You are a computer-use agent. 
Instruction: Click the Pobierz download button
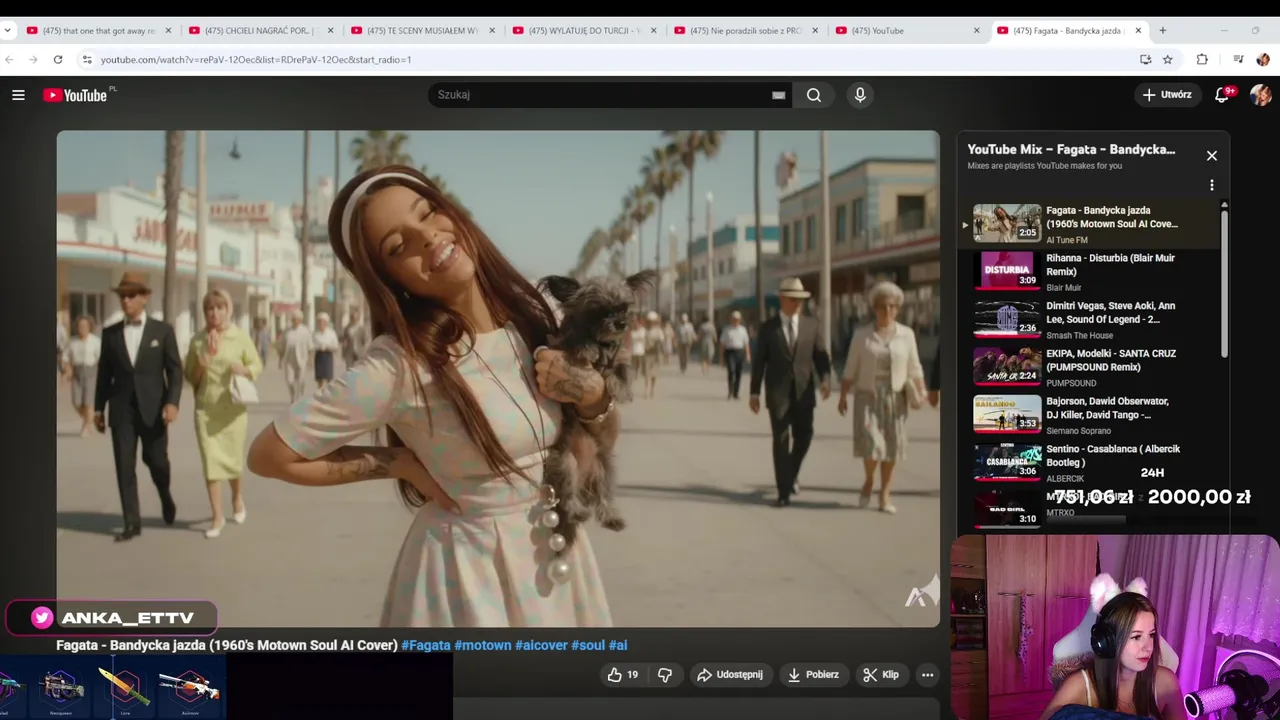813,675
